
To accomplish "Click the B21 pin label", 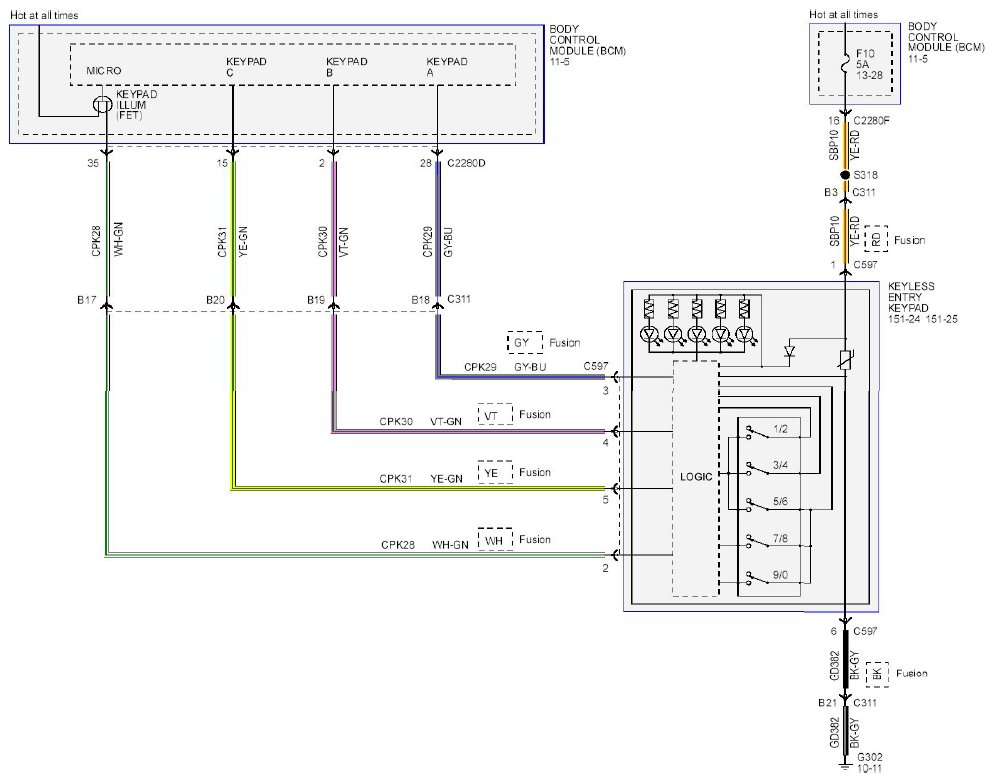I will (x=827, y=703).
